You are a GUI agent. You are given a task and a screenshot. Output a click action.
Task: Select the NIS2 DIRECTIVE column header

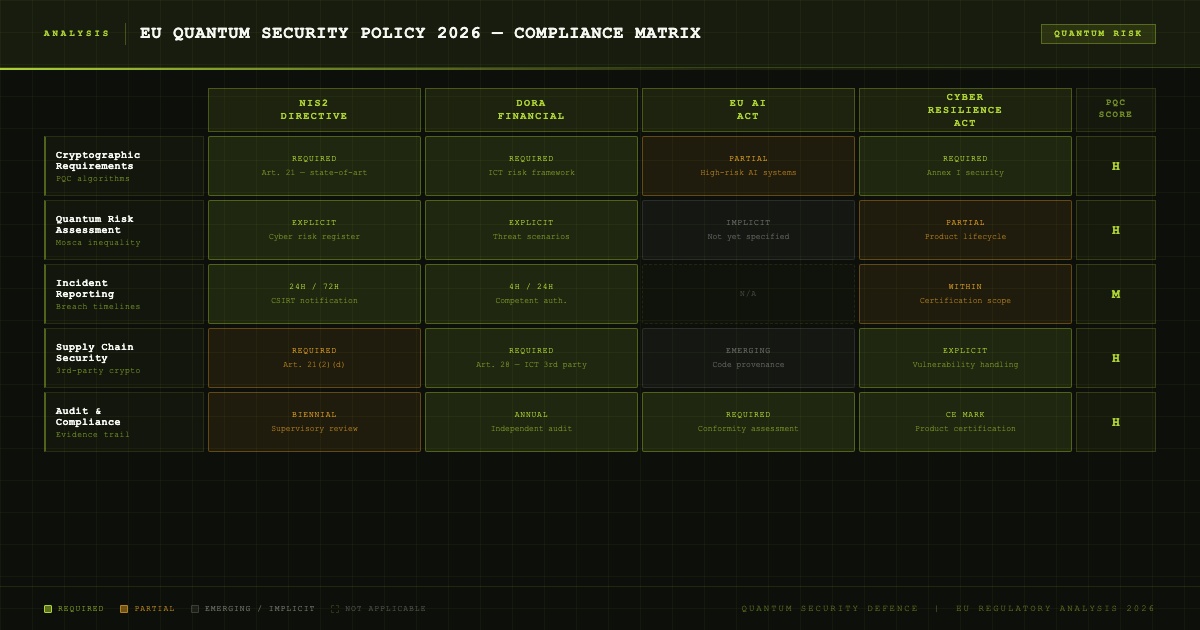(x=314, y=110)
